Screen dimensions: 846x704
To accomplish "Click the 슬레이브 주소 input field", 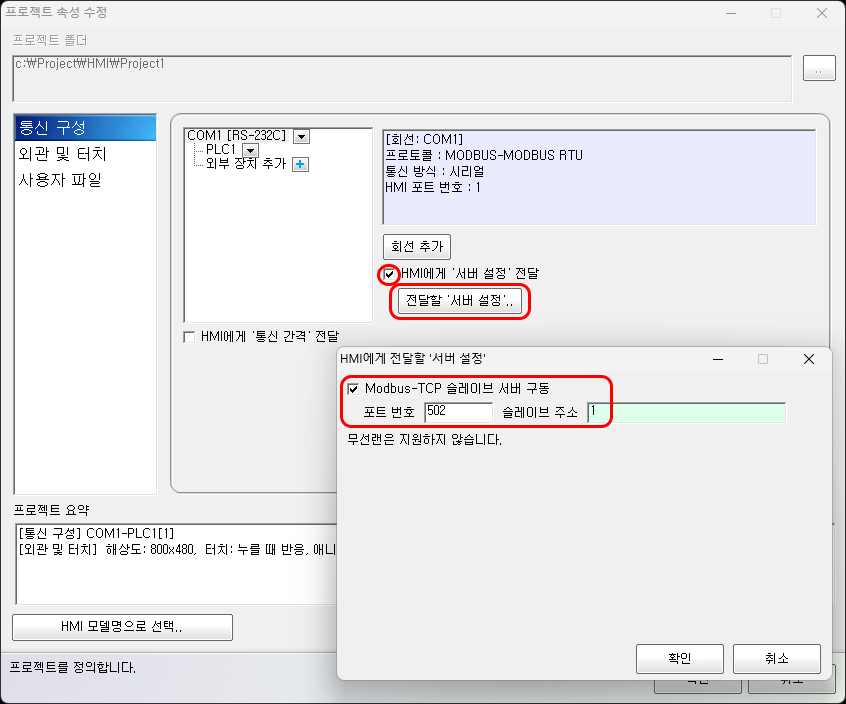I will 686,412.
